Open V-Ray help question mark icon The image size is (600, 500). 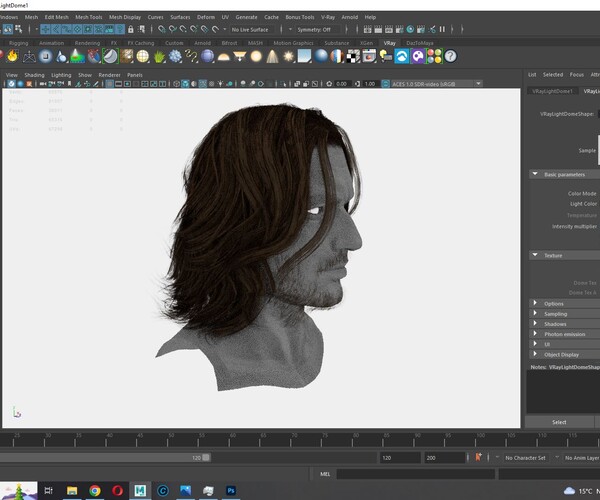[x=450, y=57]
